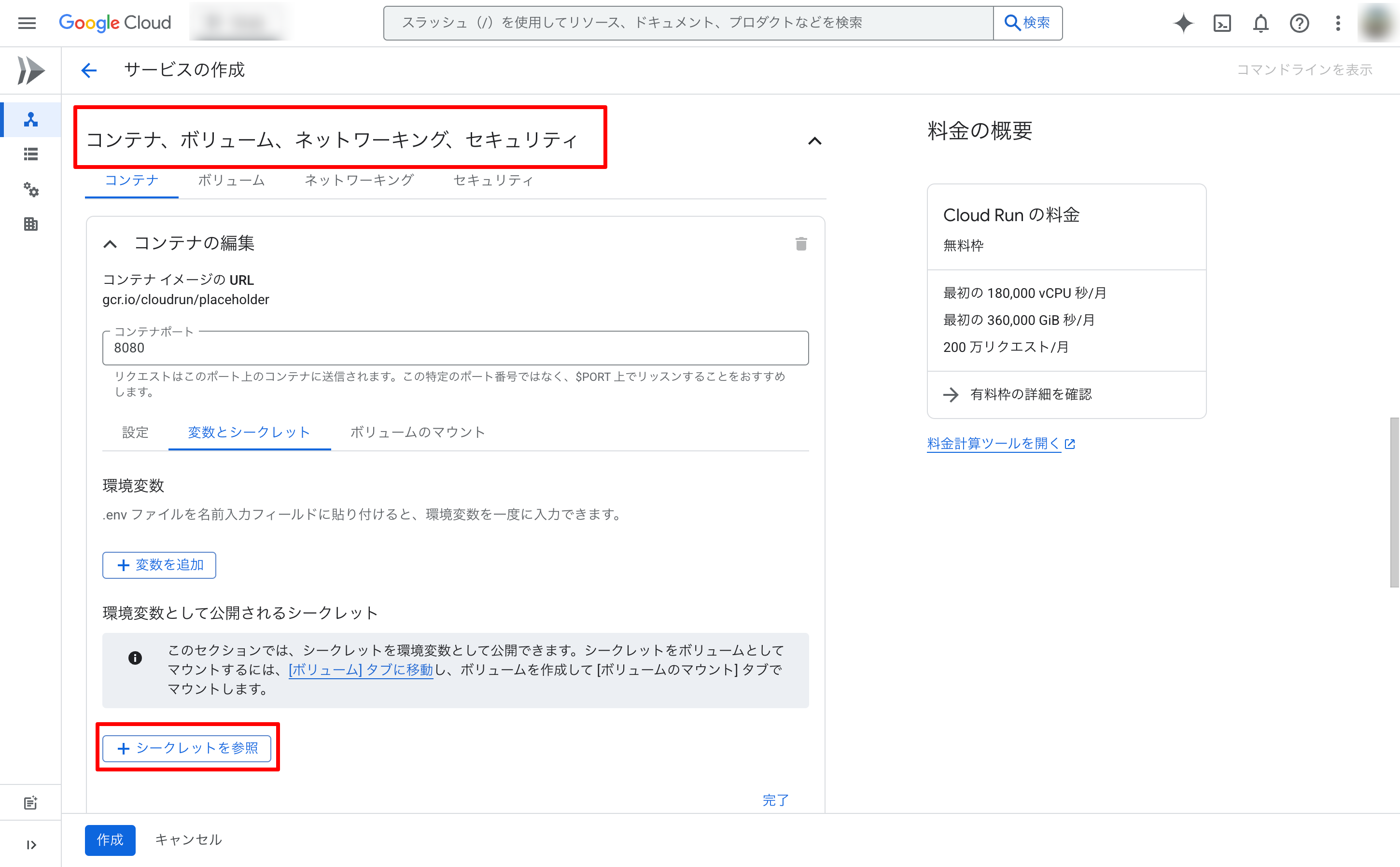Switch to the セキュリティ tab
Image resolution: width=1400 pixels, height=867 pixels.
click(x=493, y=181)
